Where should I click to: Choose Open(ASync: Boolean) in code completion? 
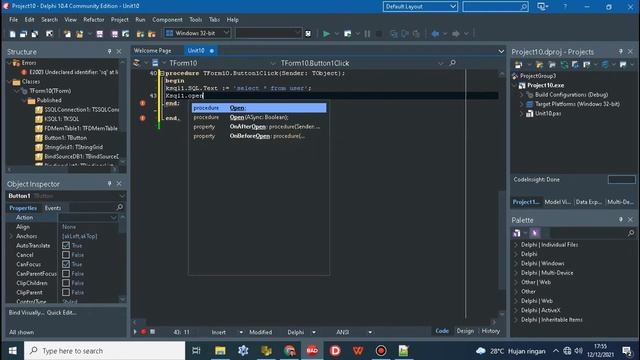click(x=259, y=117)
